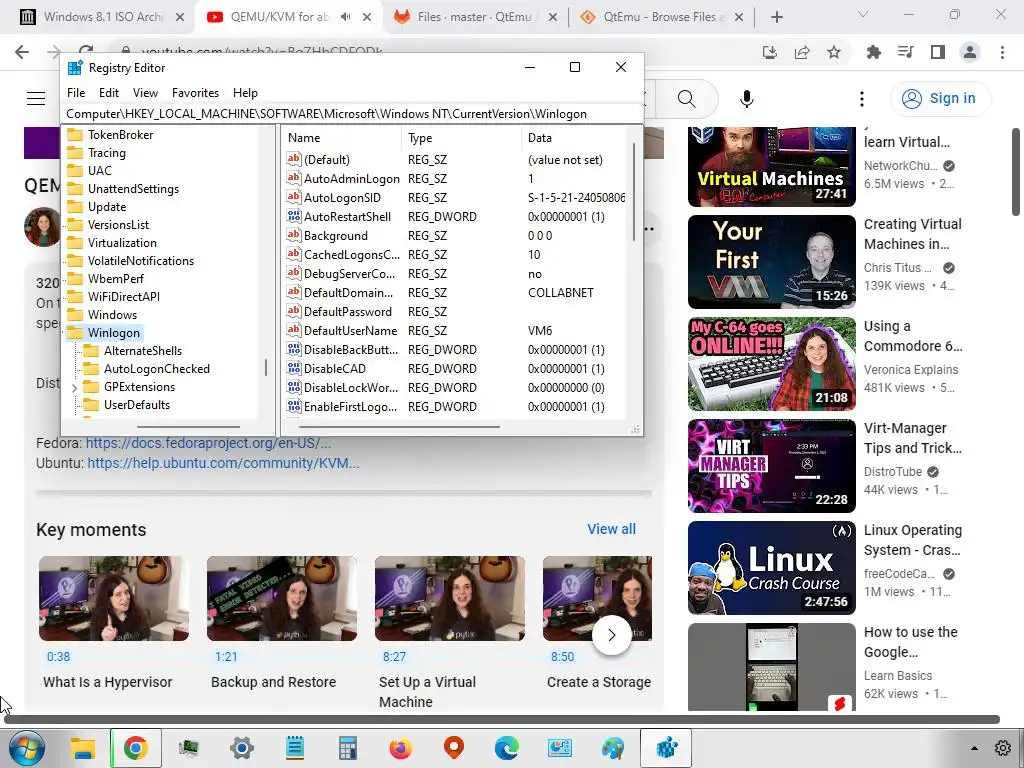The height and width of the screenshot is (768, 1024).
Task: Open a new Chrome tab
Action: (776, 17)
